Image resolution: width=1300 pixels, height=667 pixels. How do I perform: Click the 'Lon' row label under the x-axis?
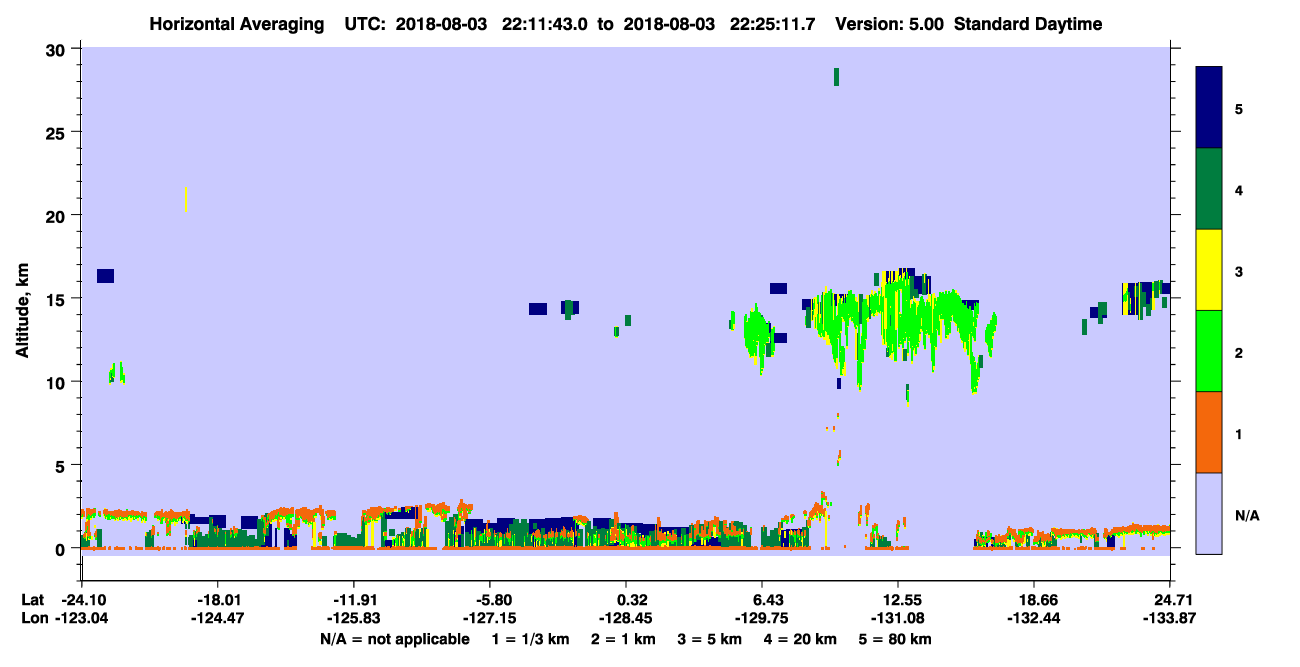point(34,618)
